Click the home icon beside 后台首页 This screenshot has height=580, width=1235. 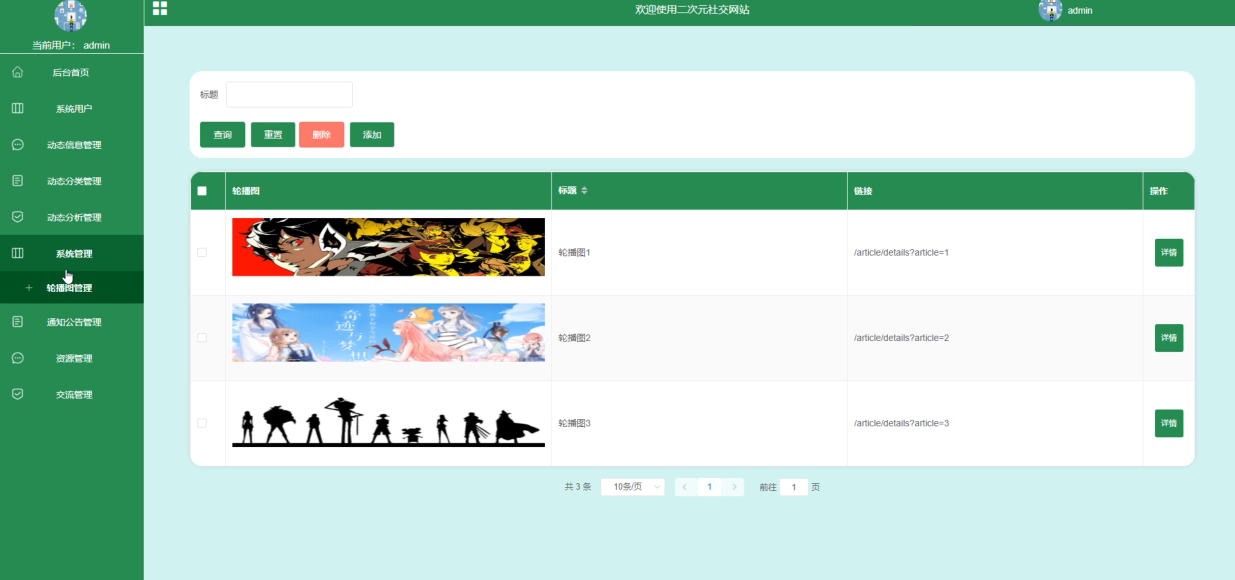pyautogui.click(x=17, y=72)
